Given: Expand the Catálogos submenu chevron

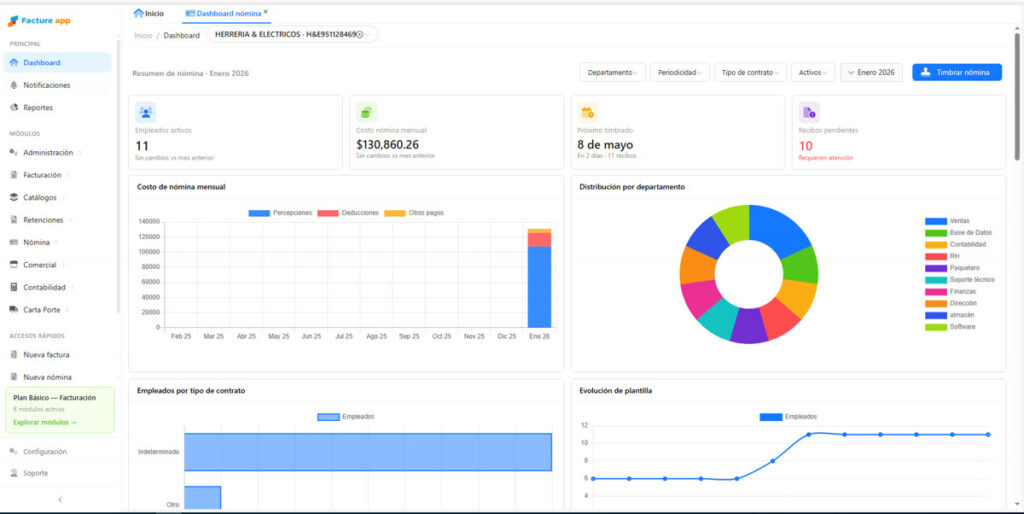Looking at the screenshot, I should click(63, 197).
